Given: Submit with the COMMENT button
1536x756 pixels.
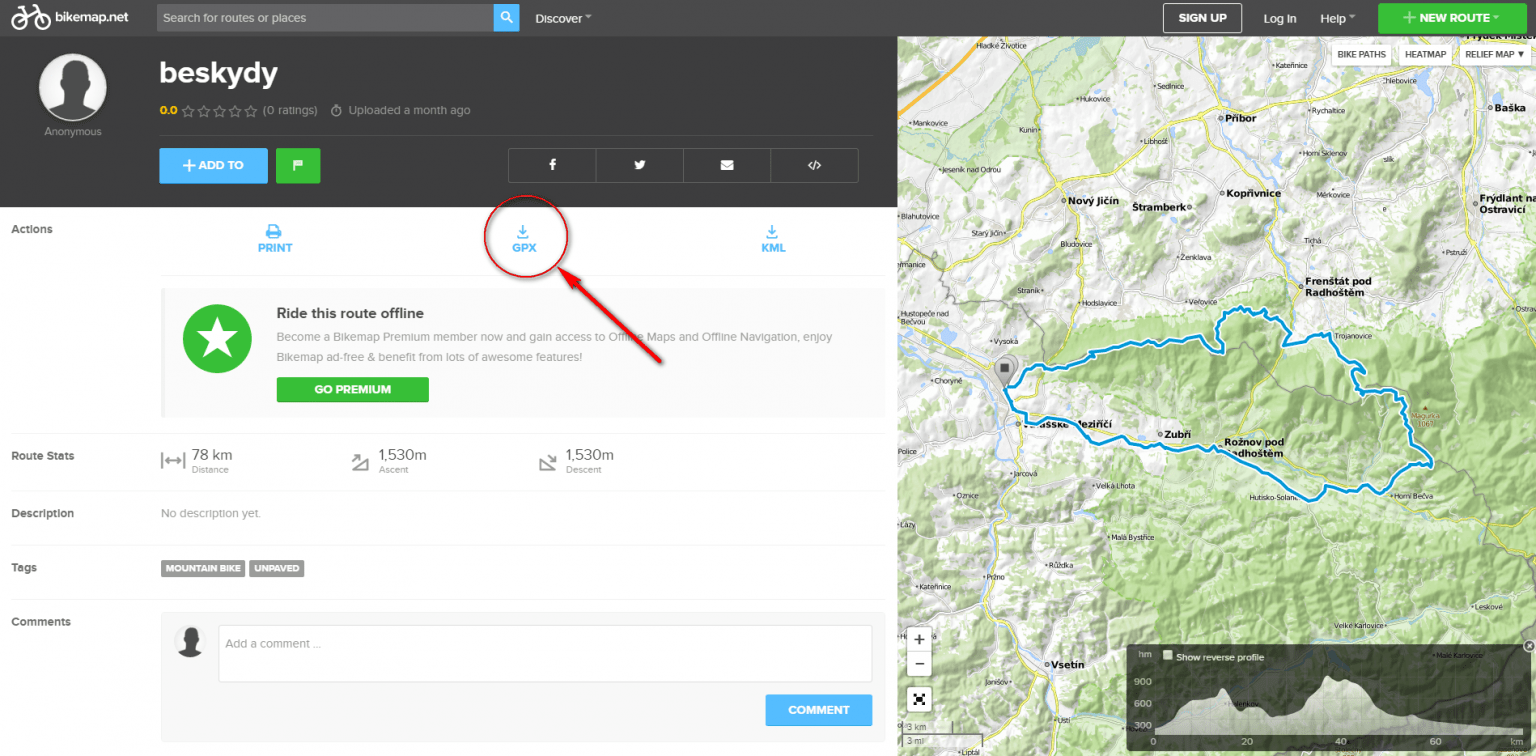Looking at the screenshot, I should pos(818,710).
